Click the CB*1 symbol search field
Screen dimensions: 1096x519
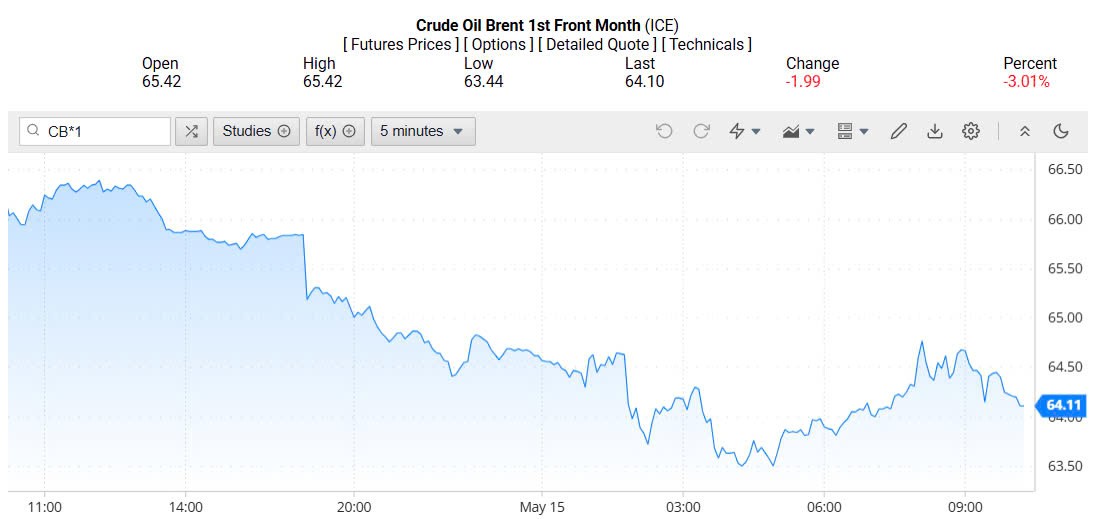(x=105, y=131)
